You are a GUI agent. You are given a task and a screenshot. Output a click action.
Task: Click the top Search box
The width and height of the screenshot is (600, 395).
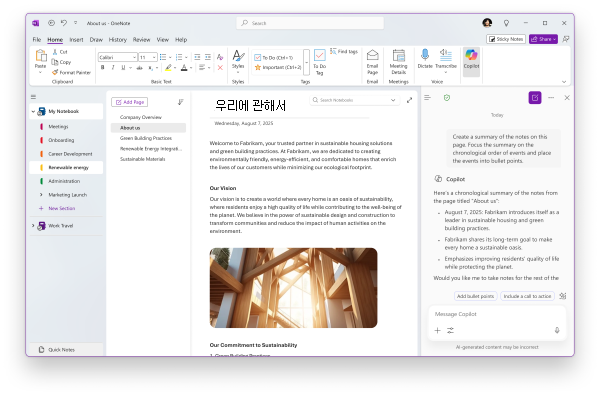click(x=310, y=23)
